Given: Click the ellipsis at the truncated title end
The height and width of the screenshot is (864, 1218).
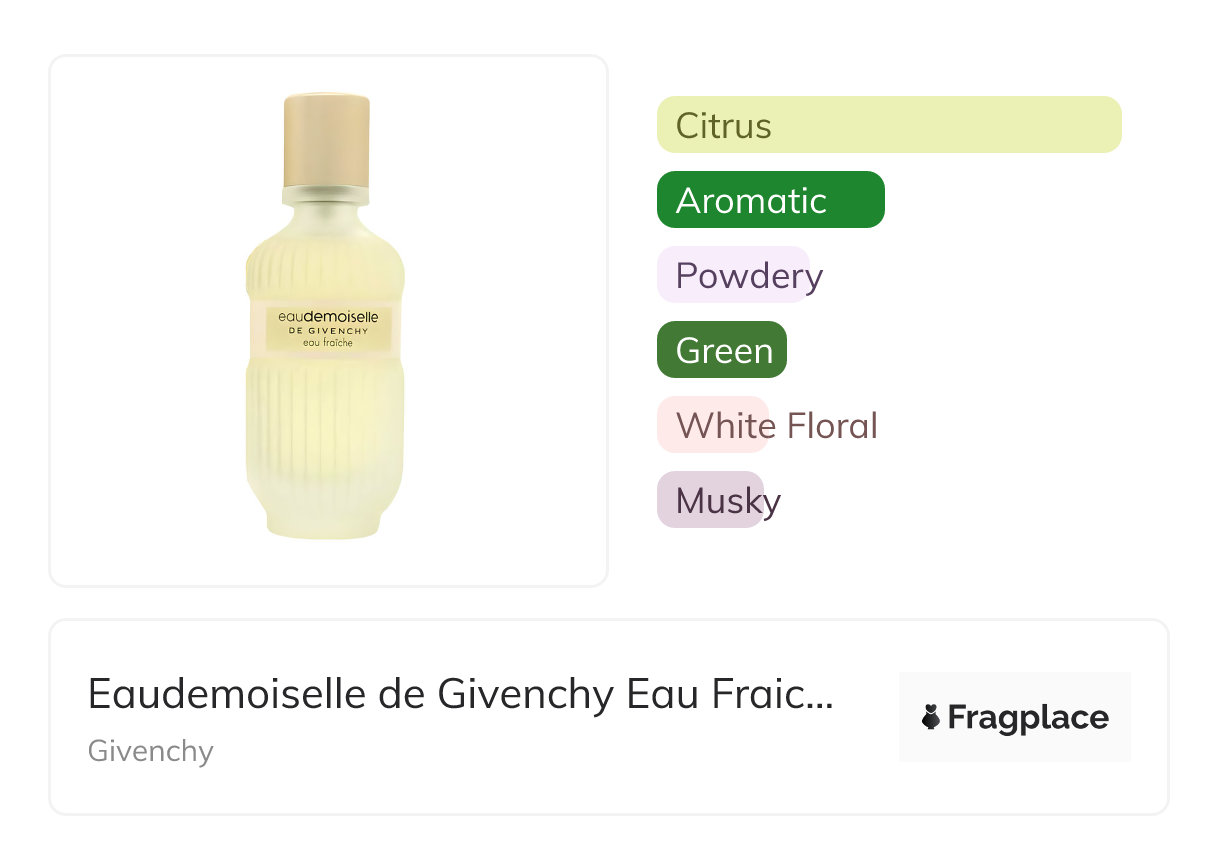Looking at the screenshot, I should [x=819, y=698].
